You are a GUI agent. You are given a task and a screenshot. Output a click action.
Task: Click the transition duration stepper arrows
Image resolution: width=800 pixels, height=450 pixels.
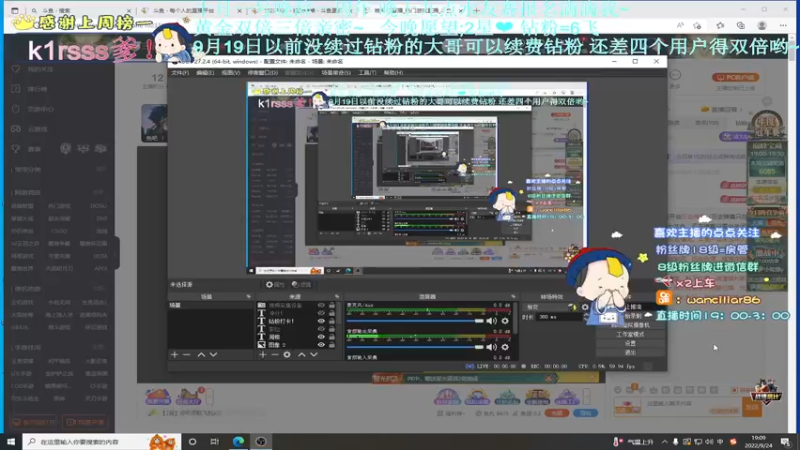pyautogui.click(x=586, y=317)
